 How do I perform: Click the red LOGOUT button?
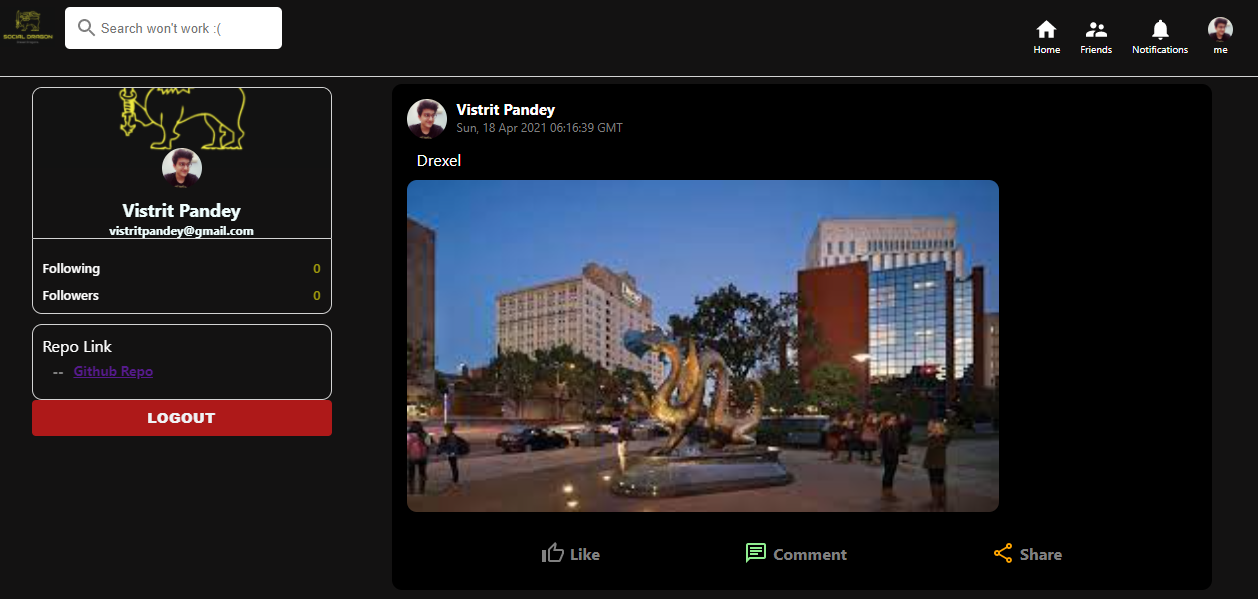click(182, 418)
